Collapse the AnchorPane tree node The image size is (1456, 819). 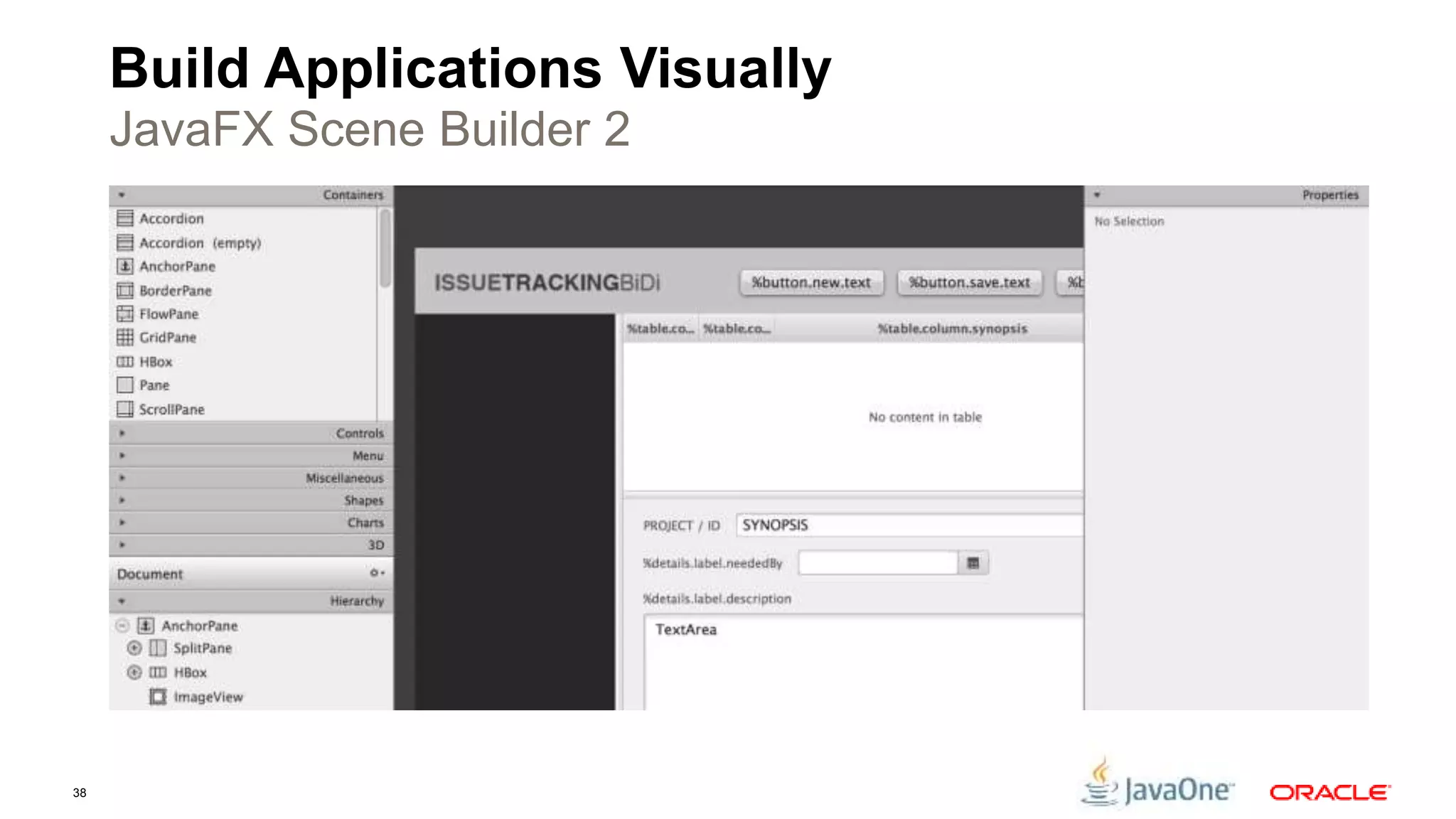(122, 626)
